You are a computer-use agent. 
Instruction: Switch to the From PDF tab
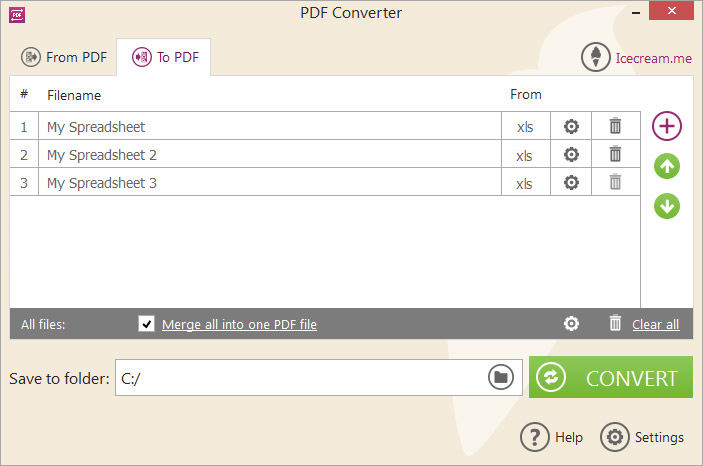click(64, 57)
